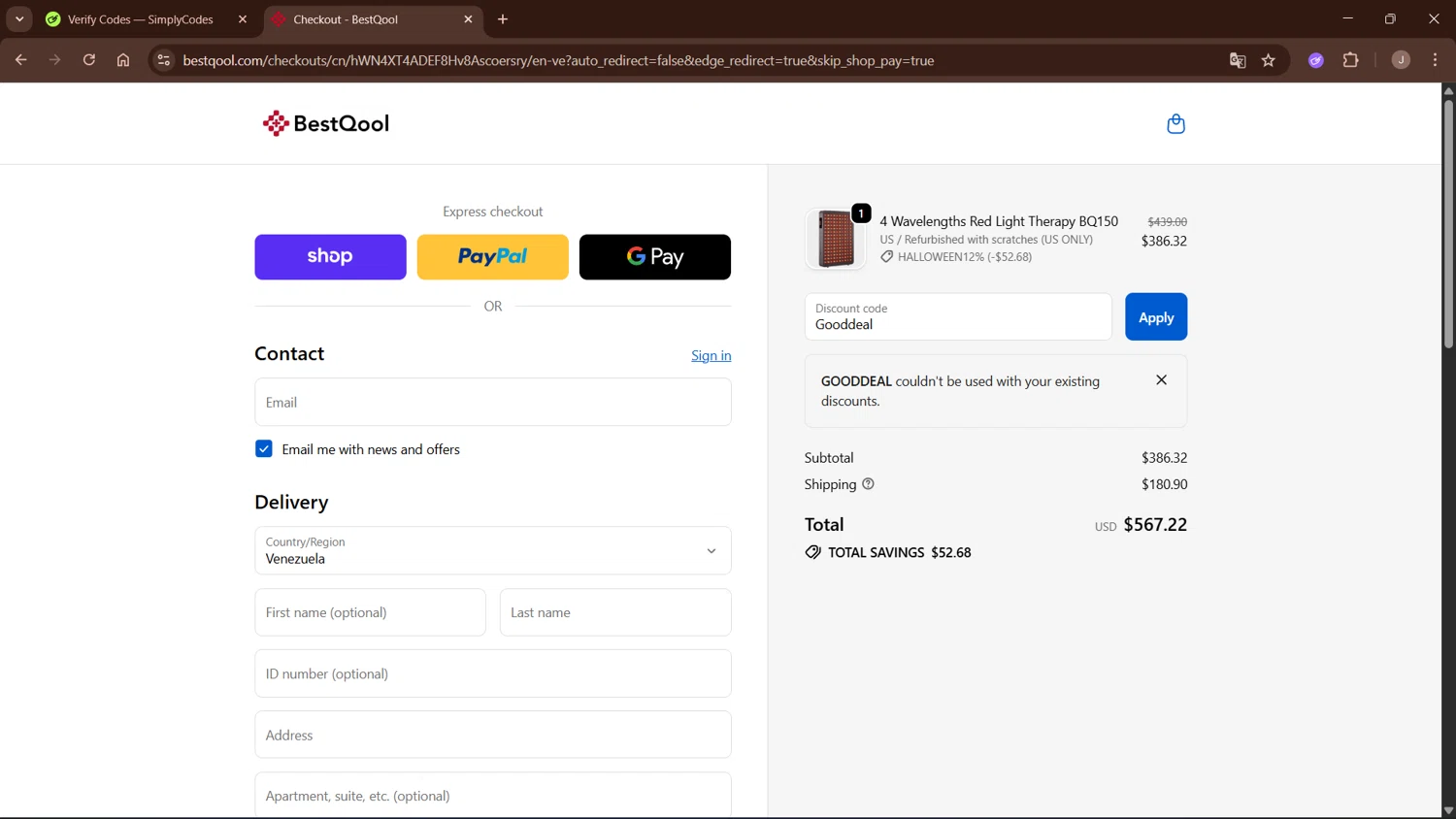
Task: Bookmark this page with the star icon
Action: [x=1268, y=60]
